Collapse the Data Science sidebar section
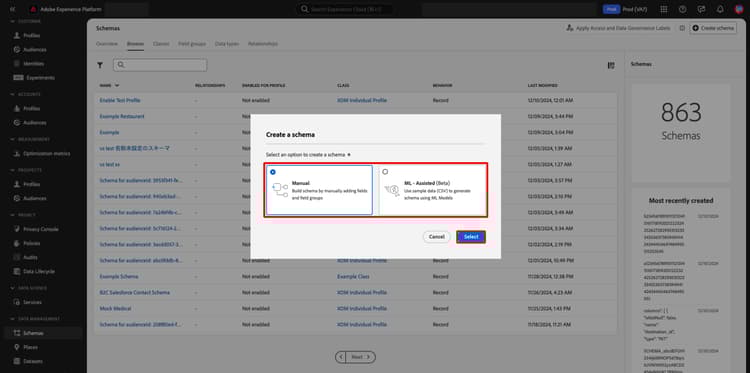The height and width of the screenshot is (373, 750). point(12,288)
